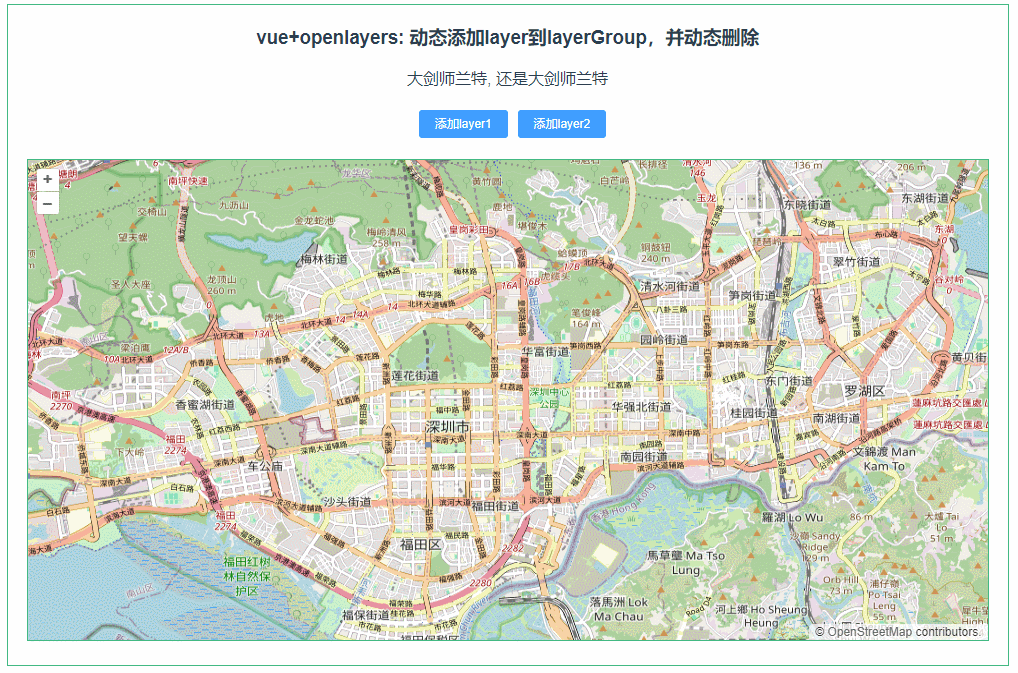This screenshot has width=1018, height=673.
Task: Click the 龙顶山 260 m peak label
Action: point(221,285)
